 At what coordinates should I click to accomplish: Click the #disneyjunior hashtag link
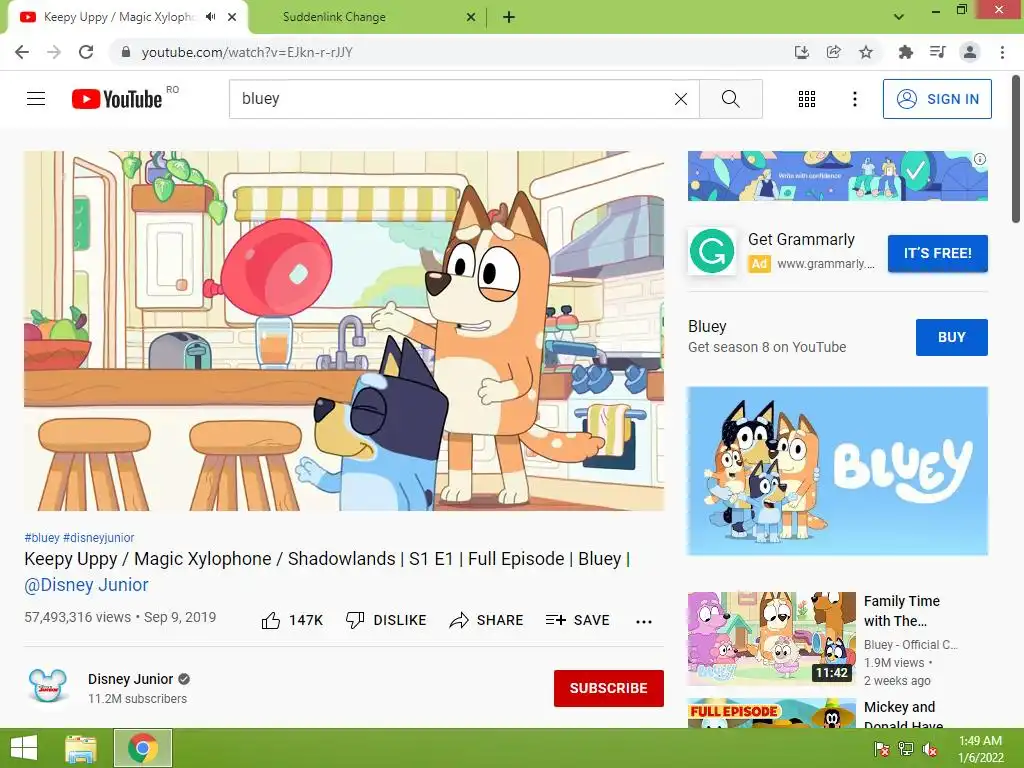point(99,537)
